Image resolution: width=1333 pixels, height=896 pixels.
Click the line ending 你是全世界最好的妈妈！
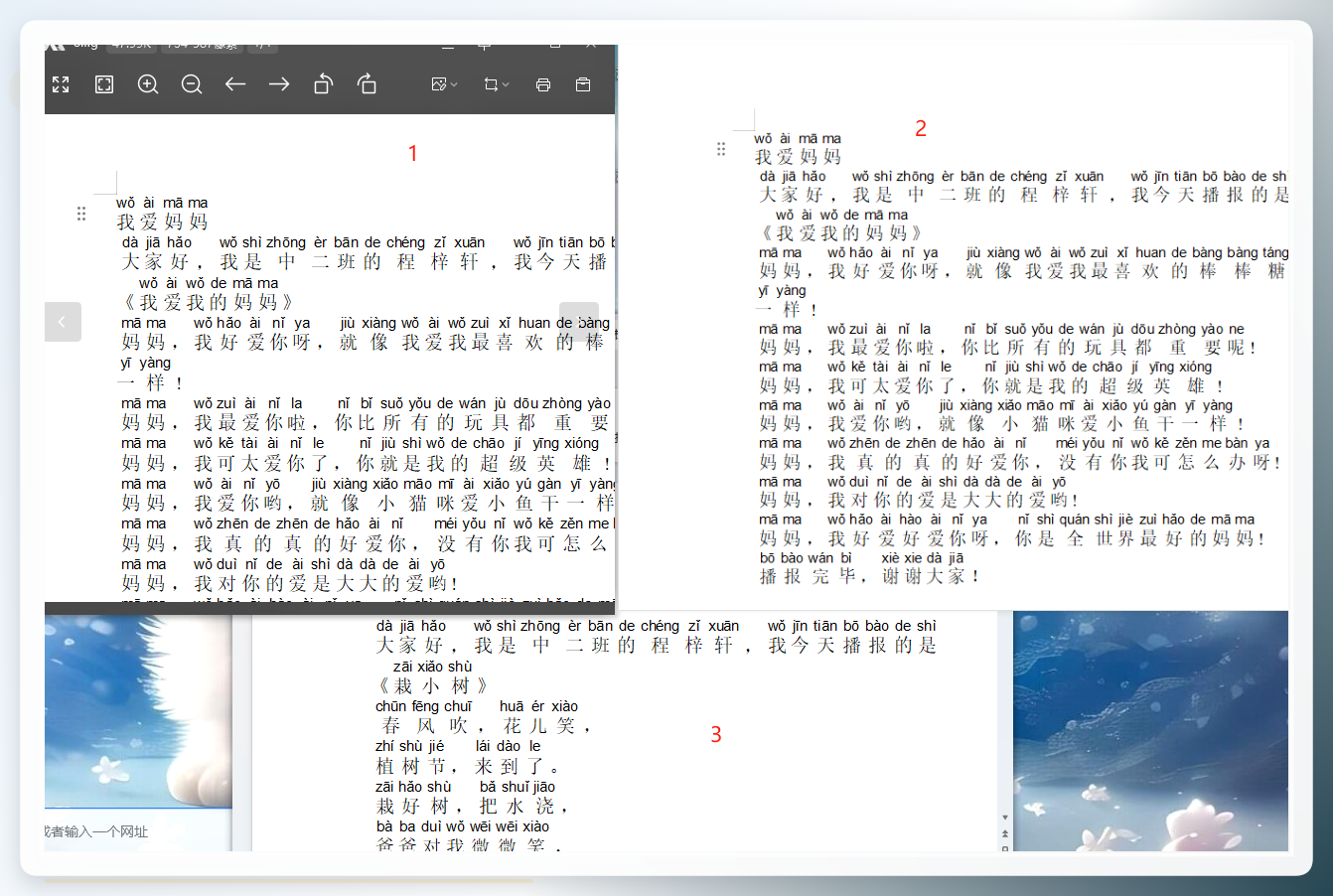pos(1012,538)
